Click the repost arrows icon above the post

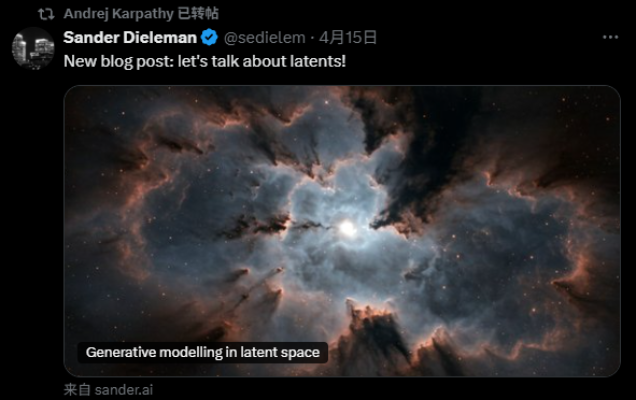[46, 14]
